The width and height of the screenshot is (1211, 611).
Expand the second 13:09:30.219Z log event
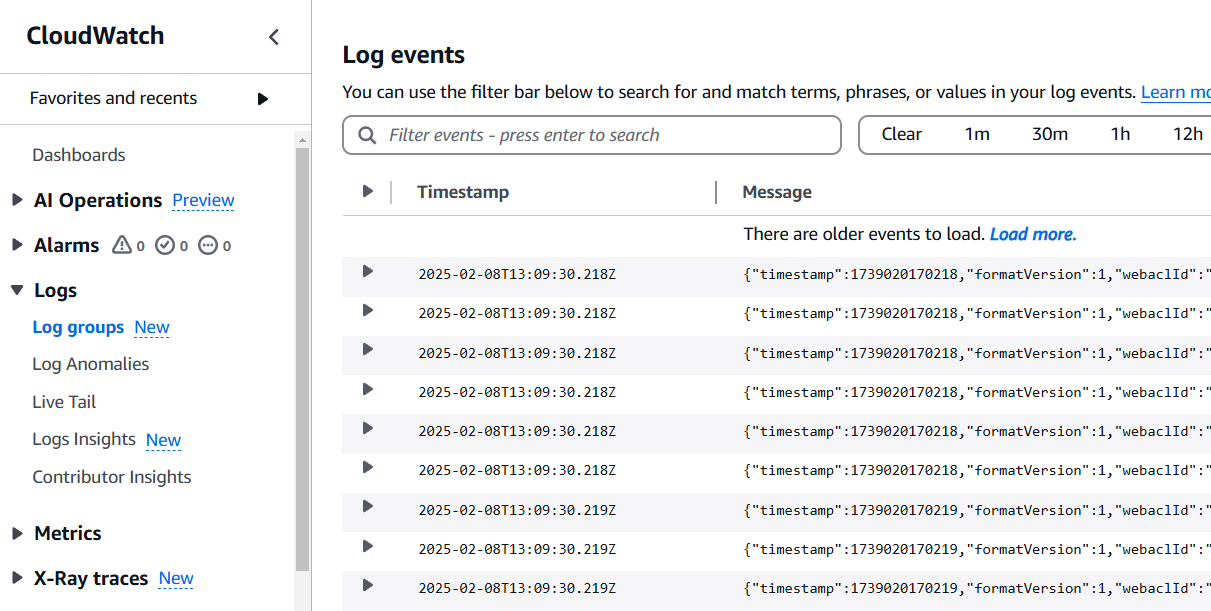pos(368,546)
